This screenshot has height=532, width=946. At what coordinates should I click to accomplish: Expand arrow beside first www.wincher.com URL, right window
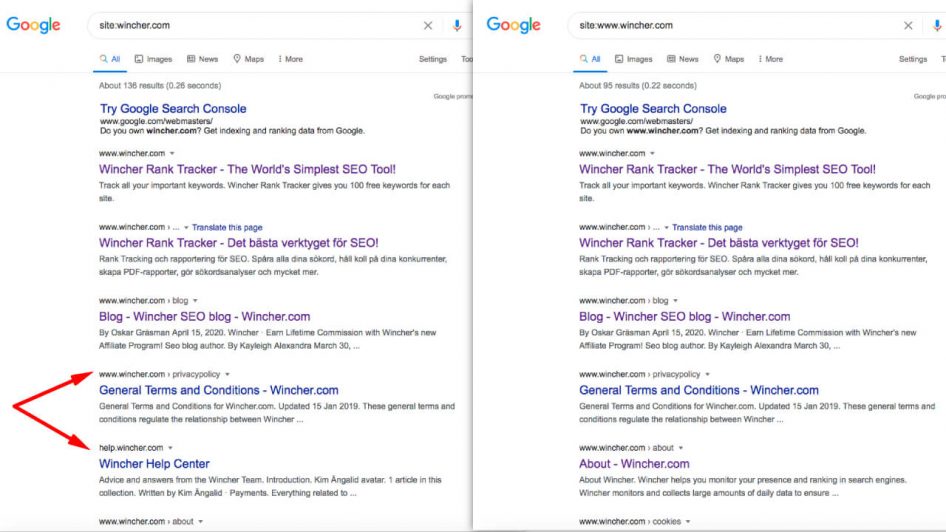coord(652,154)
